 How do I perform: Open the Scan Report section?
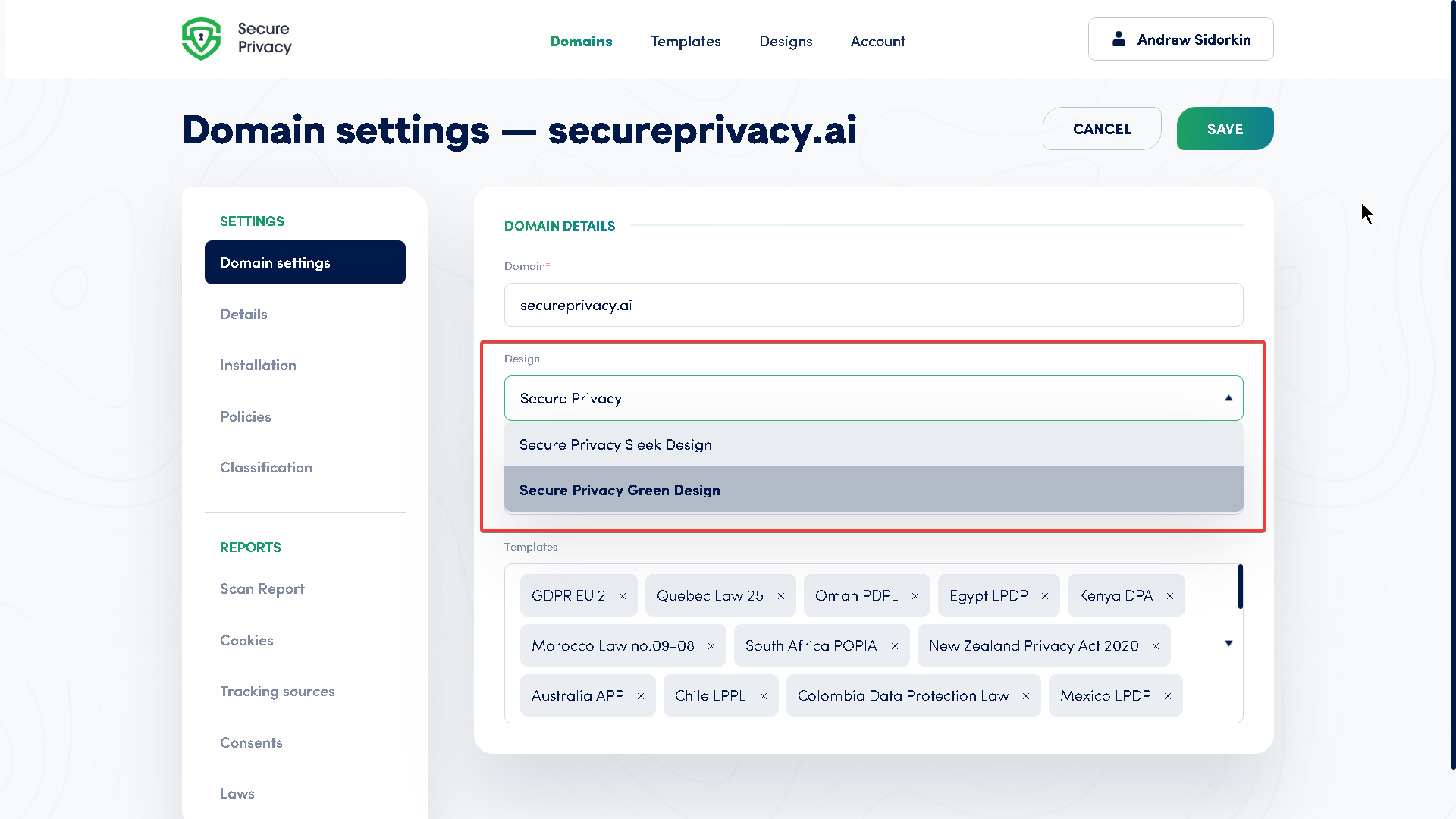[262, 588]
